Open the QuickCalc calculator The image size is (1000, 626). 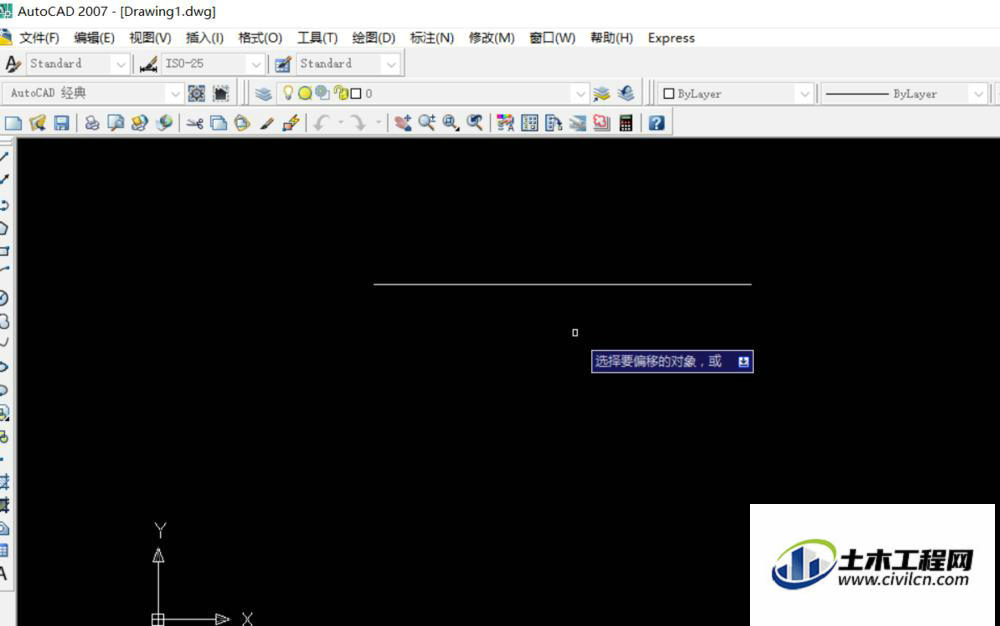tap(626, 122)
